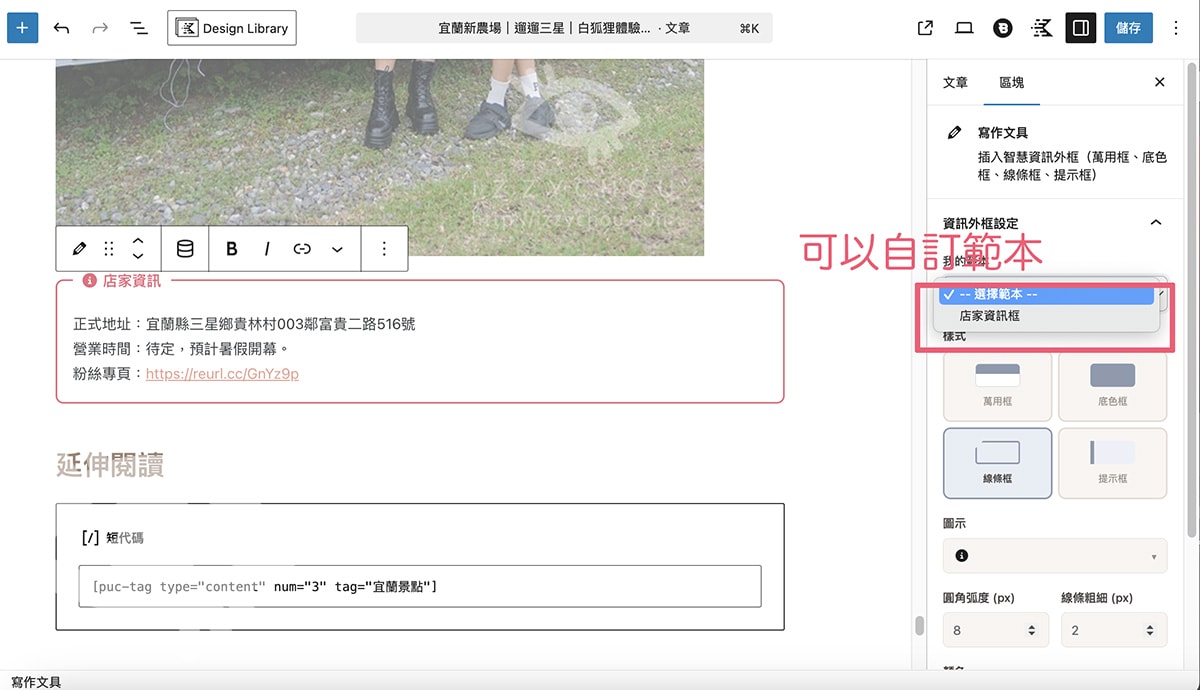1200x690 pixels.
Task: Edit the puc-tag shortcode field
Action: 420,586
